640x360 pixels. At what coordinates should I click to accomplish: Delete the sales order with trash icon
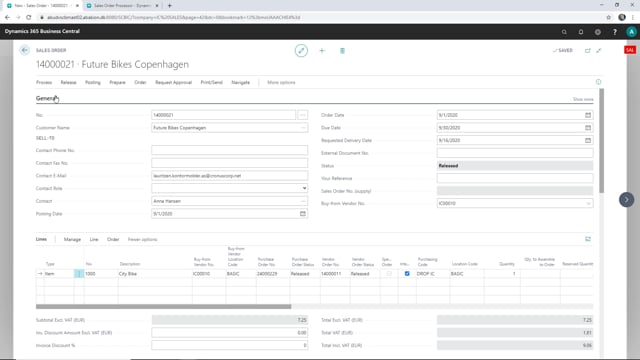coord(342,51)
